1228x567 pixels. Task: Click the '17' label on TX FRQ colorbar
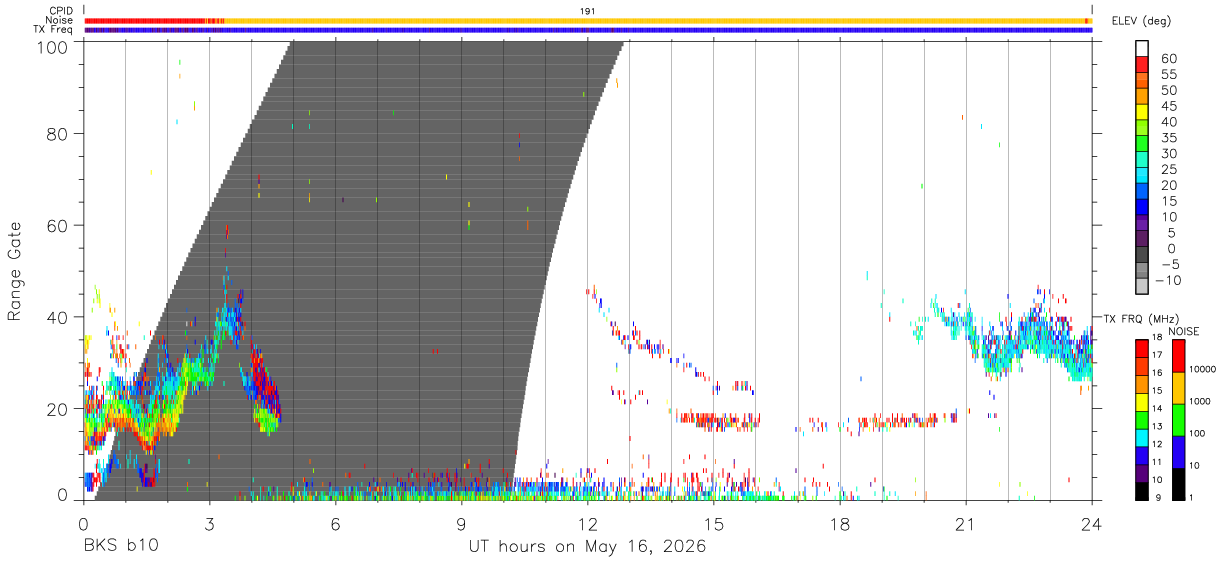click(x=1159, y=356)
